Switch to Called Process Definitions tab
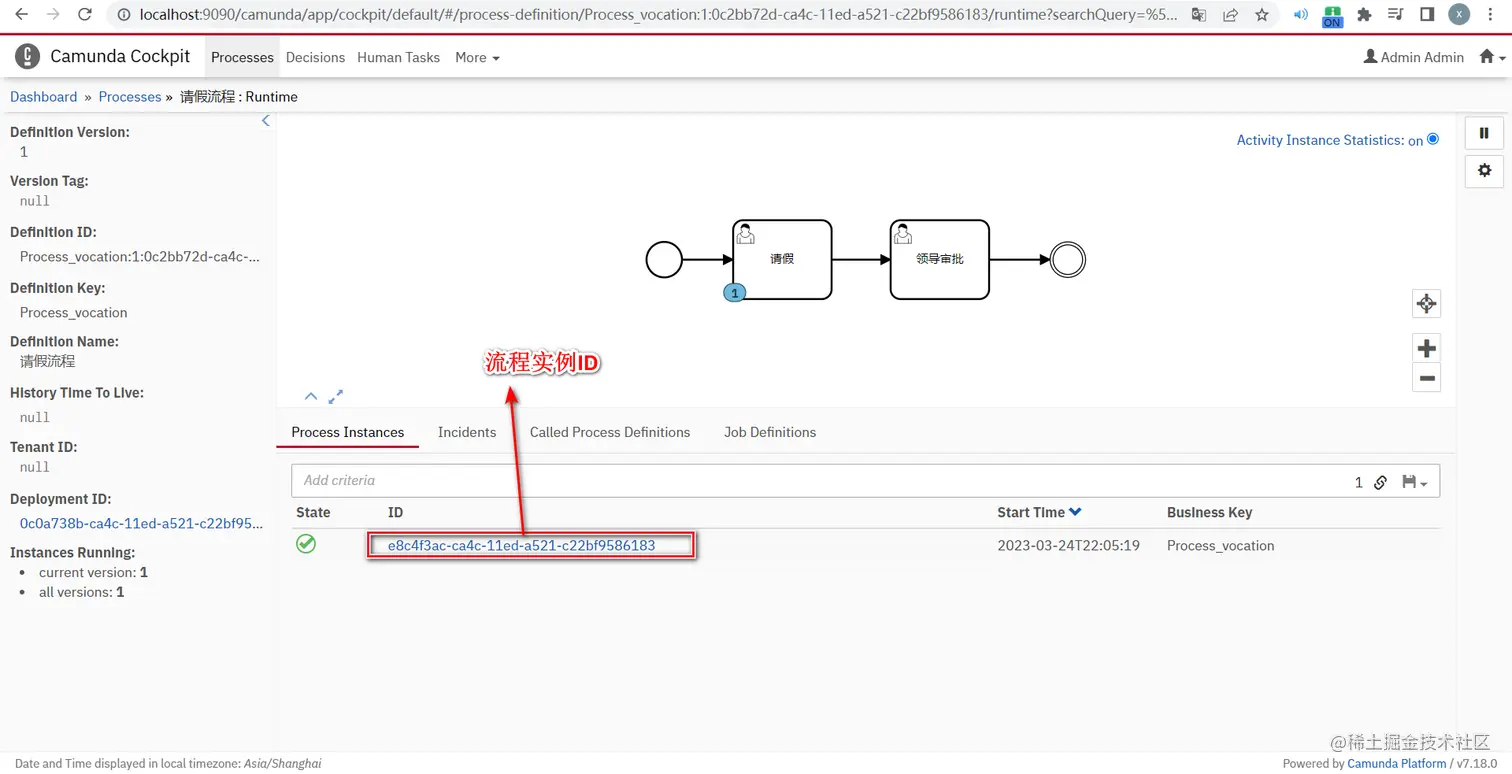This screenshot has width=1512, height=774. [x=610, y=432]
